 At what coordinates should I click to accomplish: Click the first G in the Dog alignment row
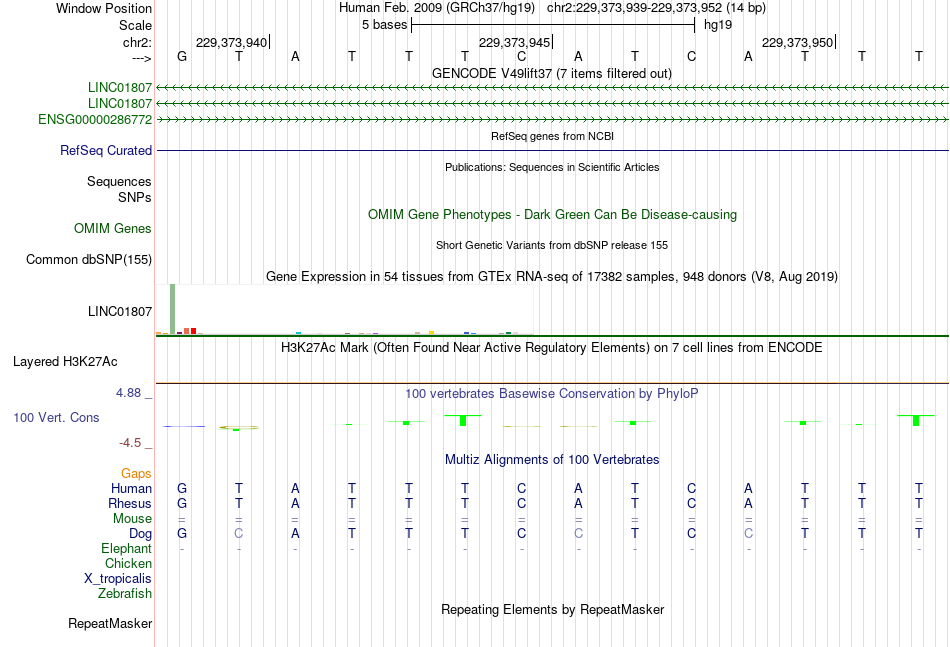[182, 534]
